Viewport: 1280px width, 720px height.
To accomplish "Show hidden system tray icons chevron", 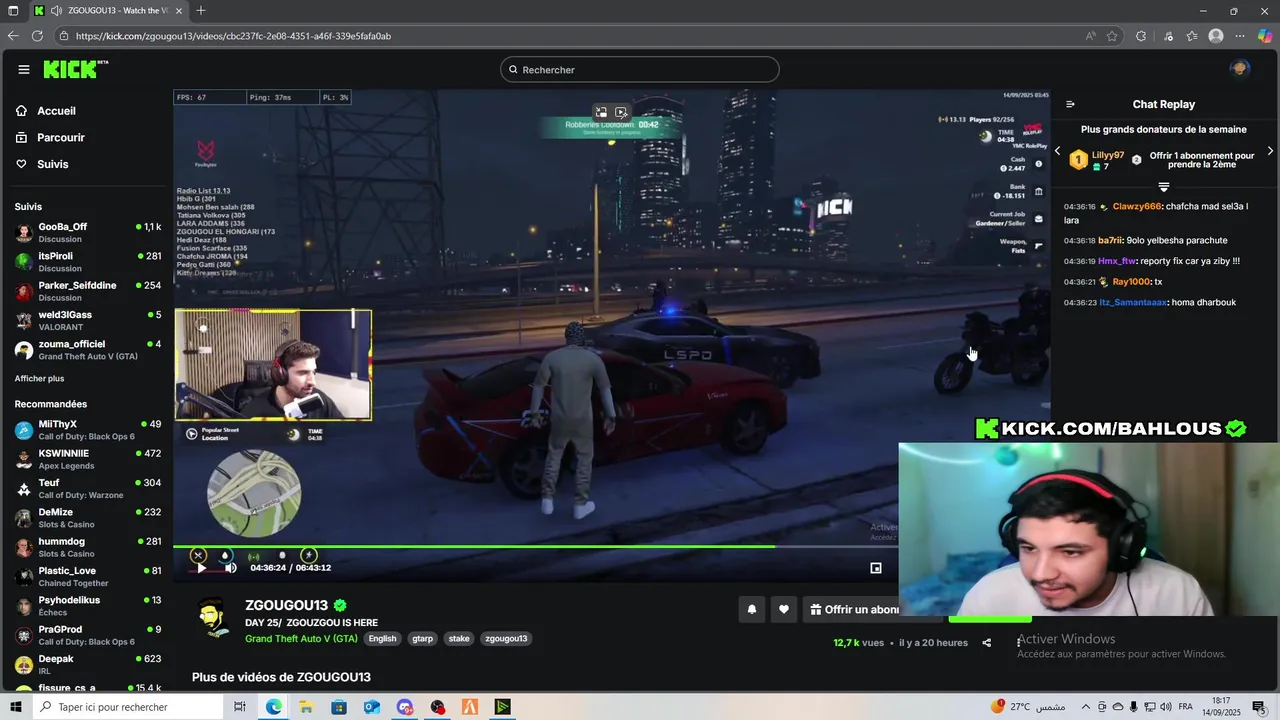I will 1086,707.
